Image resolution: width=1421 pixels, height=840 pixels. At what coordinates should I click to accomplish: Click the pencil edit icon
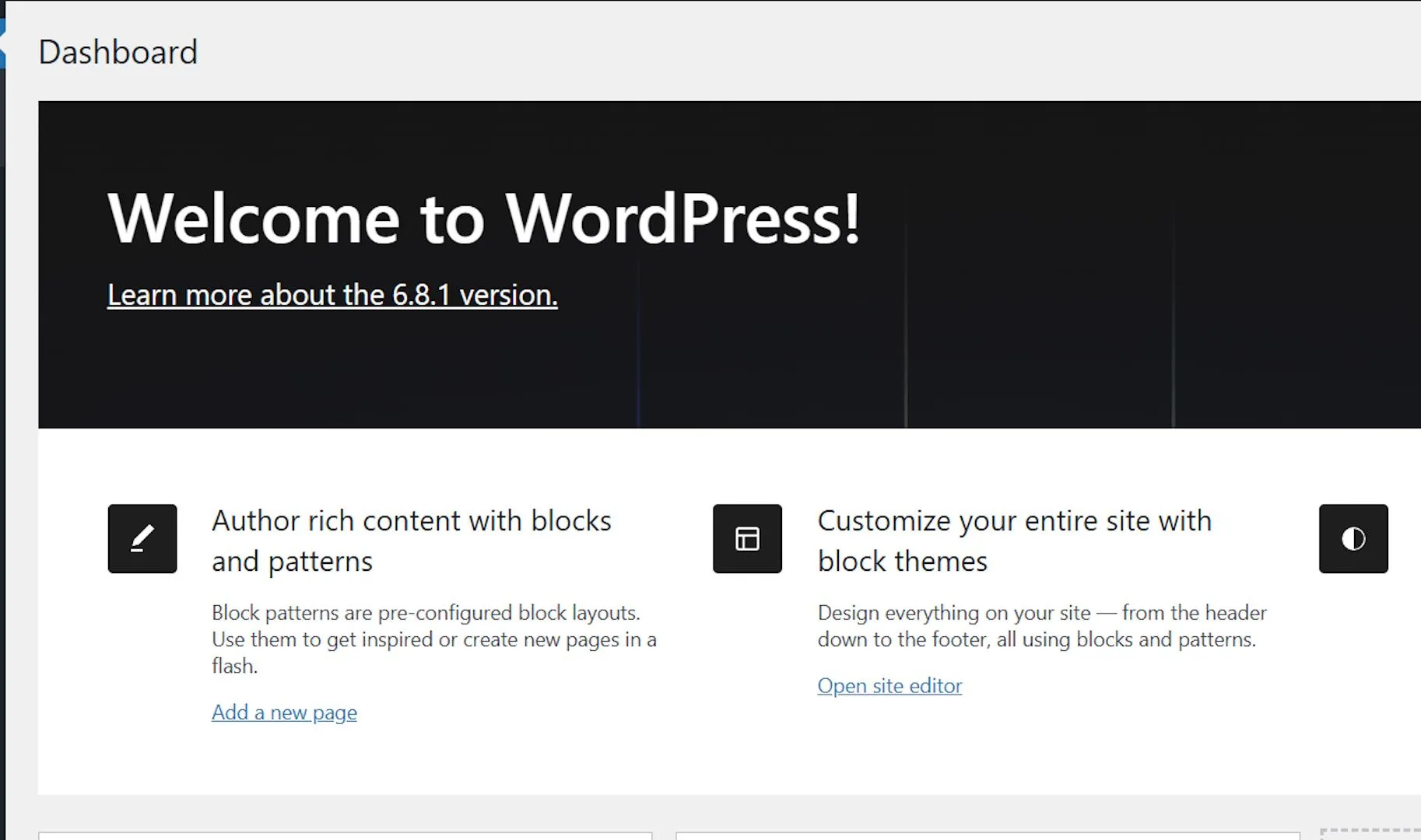142,538
